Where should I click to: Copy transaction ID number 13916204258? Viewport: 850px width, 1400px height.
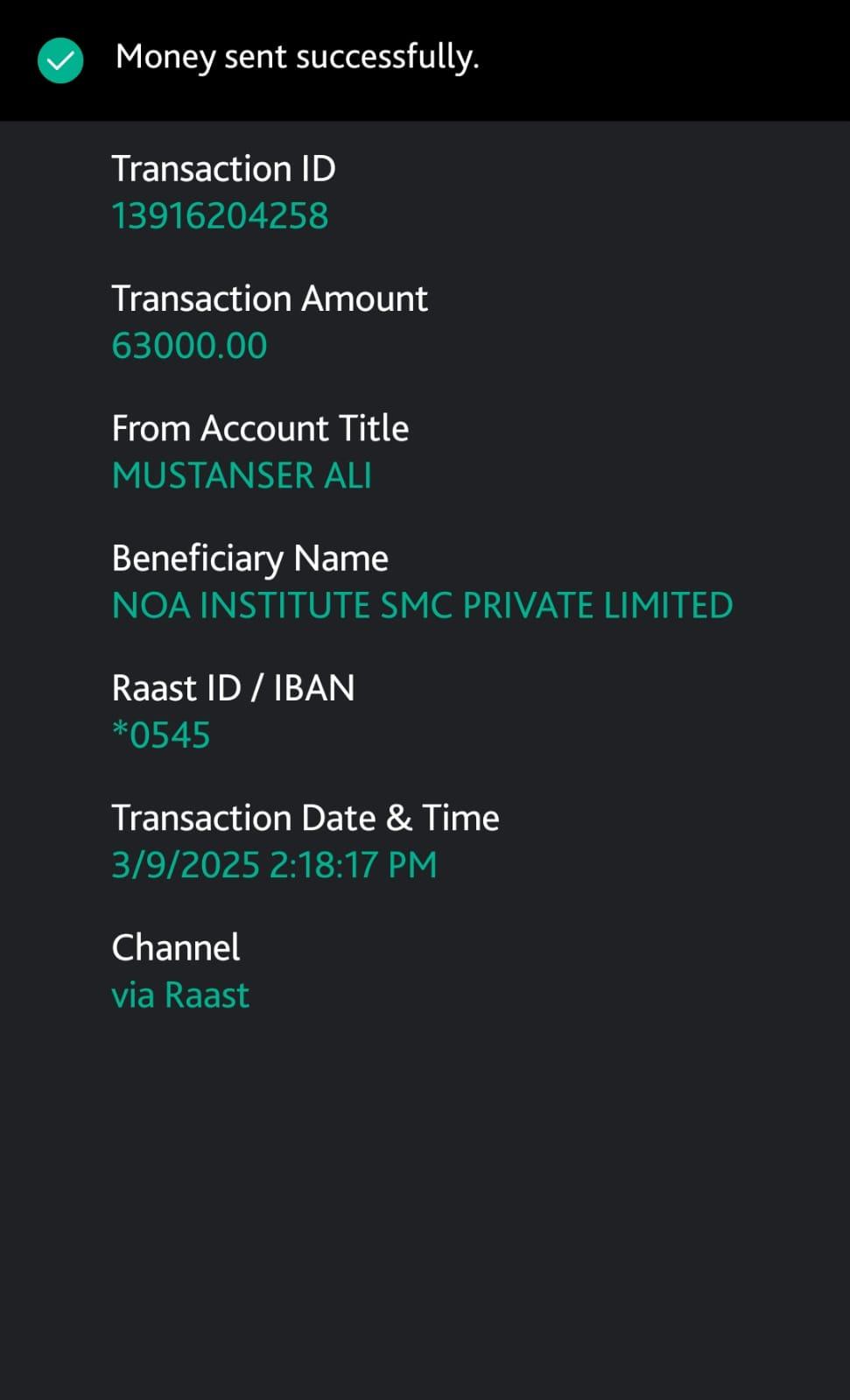pos(220,216)
